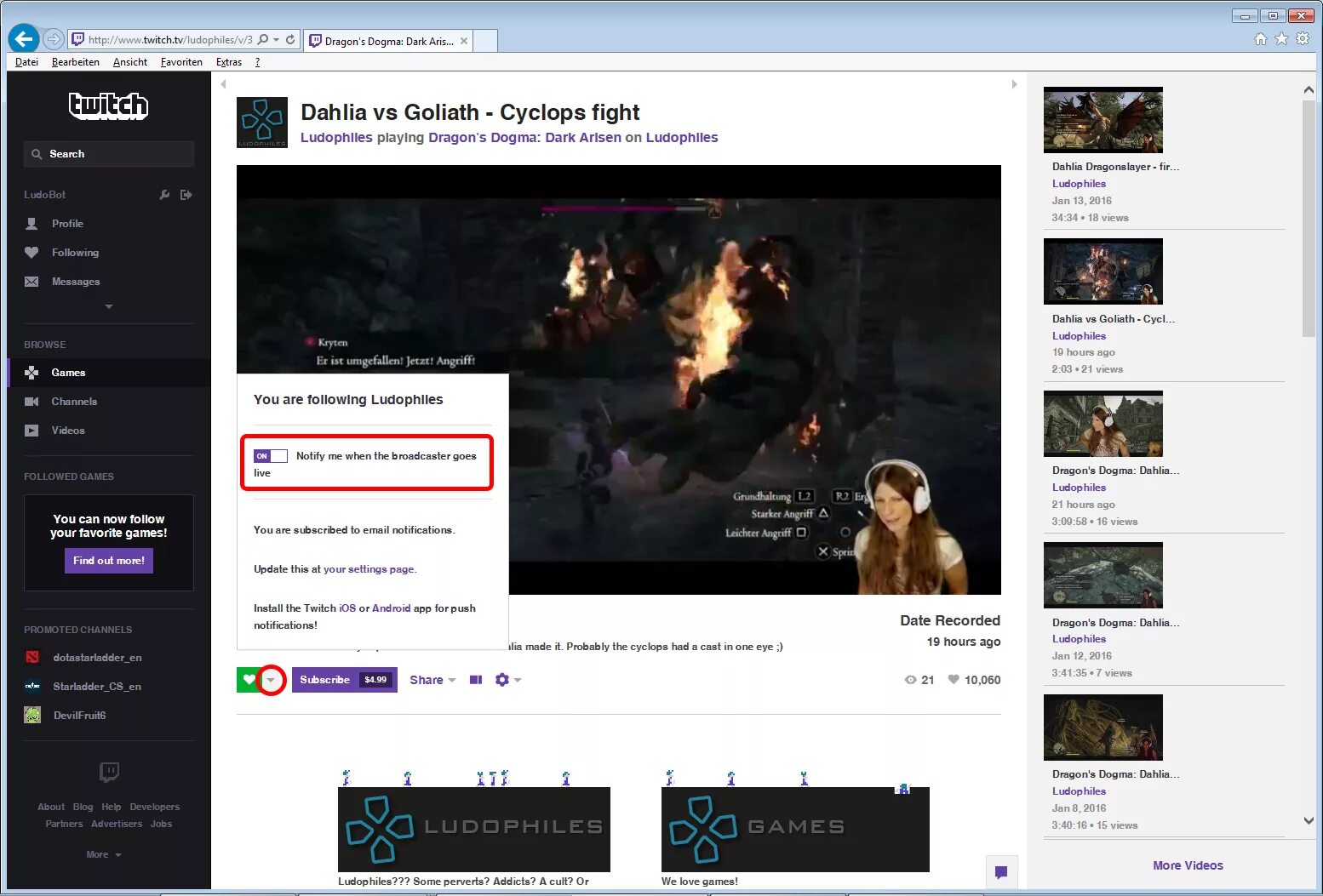The image size is (1323, 896).
Task: Open browser favorites star icon
Action: tap(1281, 39)
